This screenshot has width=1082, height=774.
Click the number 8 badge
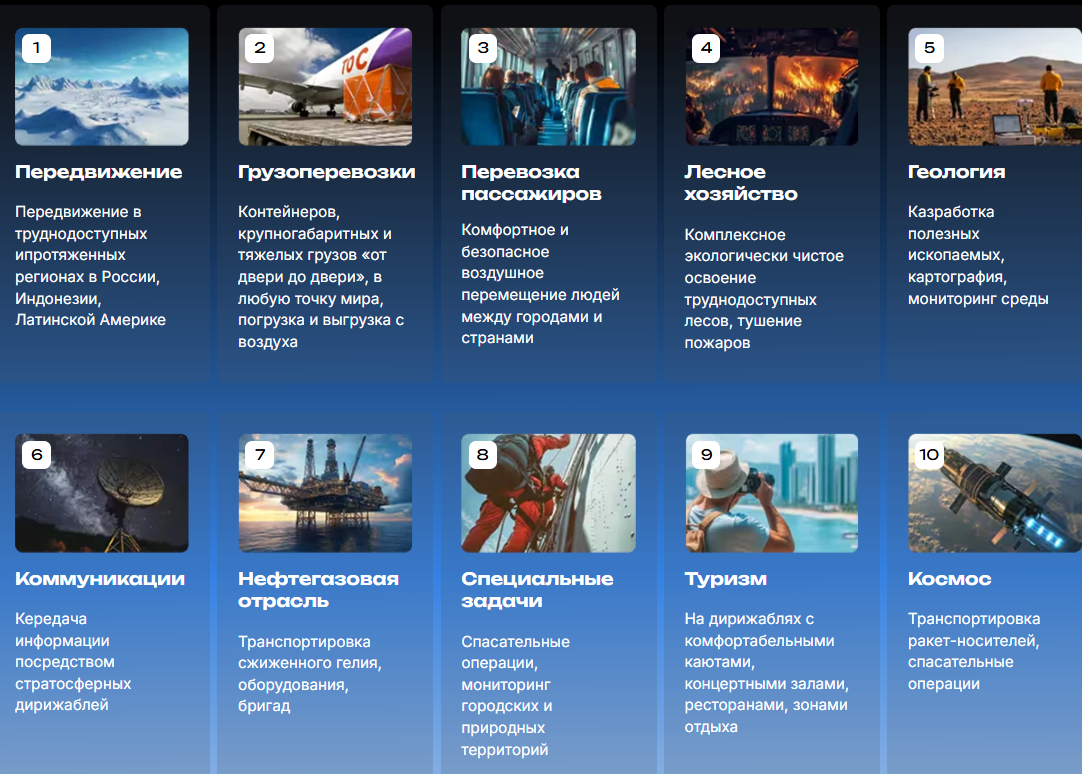(483, 455)
